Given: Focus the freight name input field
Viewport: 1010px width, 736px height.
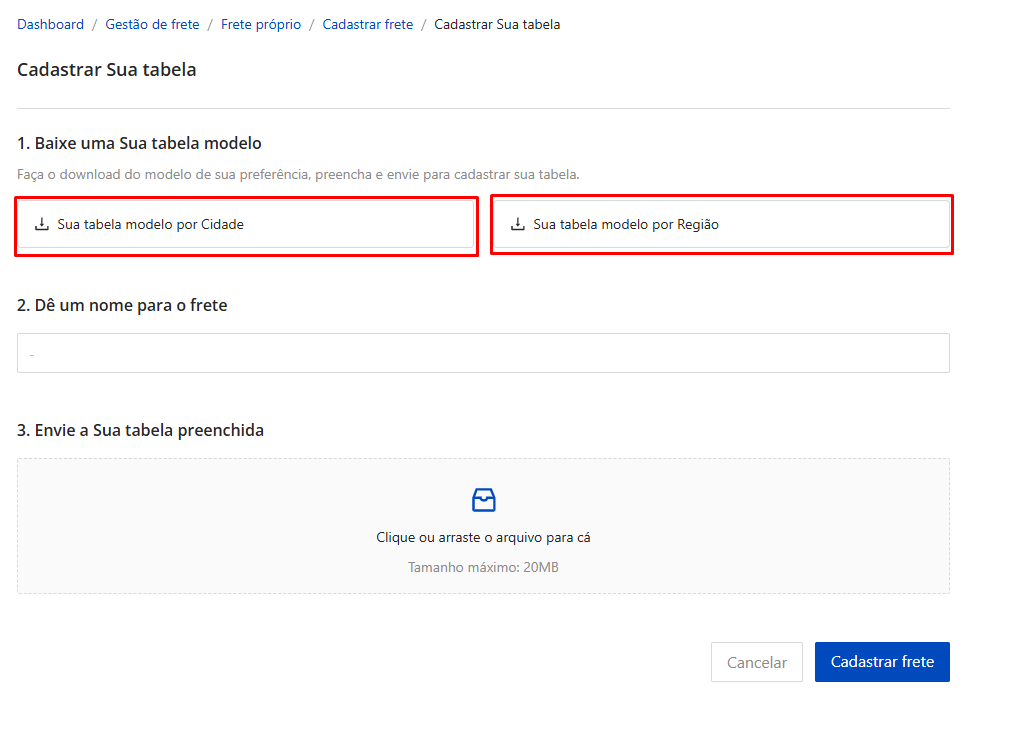Looking at the screenshot, I should 483,353.
